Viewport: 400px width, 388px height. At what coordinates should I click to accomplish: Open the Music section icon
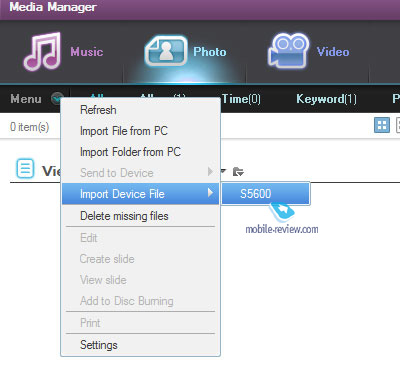pos(42,52)
